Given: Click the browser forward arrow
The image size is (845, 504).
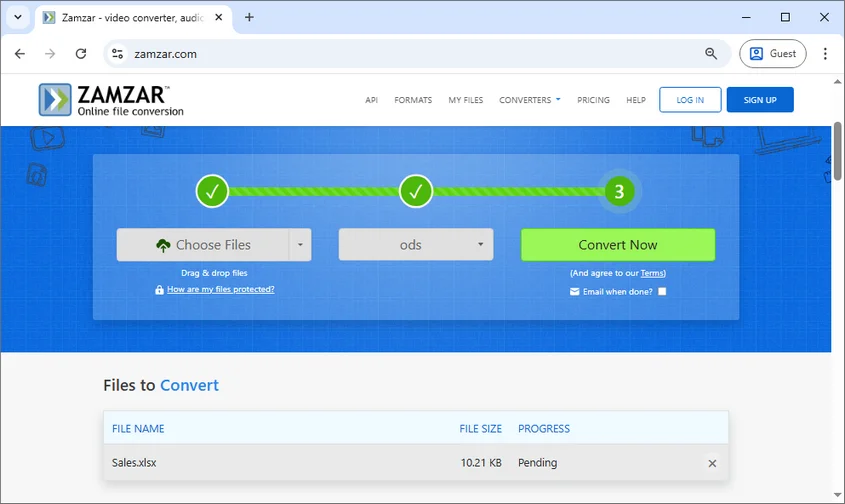Looking at the screenshot, I should (50, 54).
